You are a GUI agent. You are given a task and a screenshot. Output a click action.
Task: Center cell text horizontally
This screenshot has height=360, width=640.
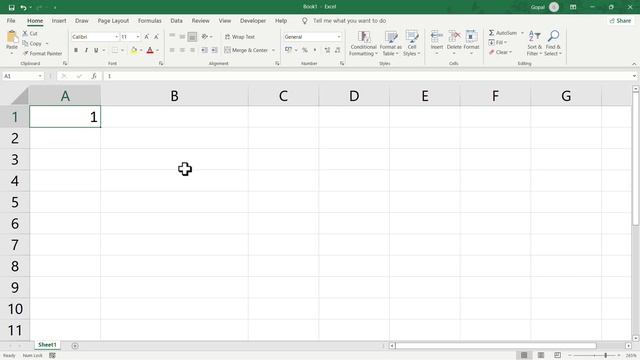182,50
